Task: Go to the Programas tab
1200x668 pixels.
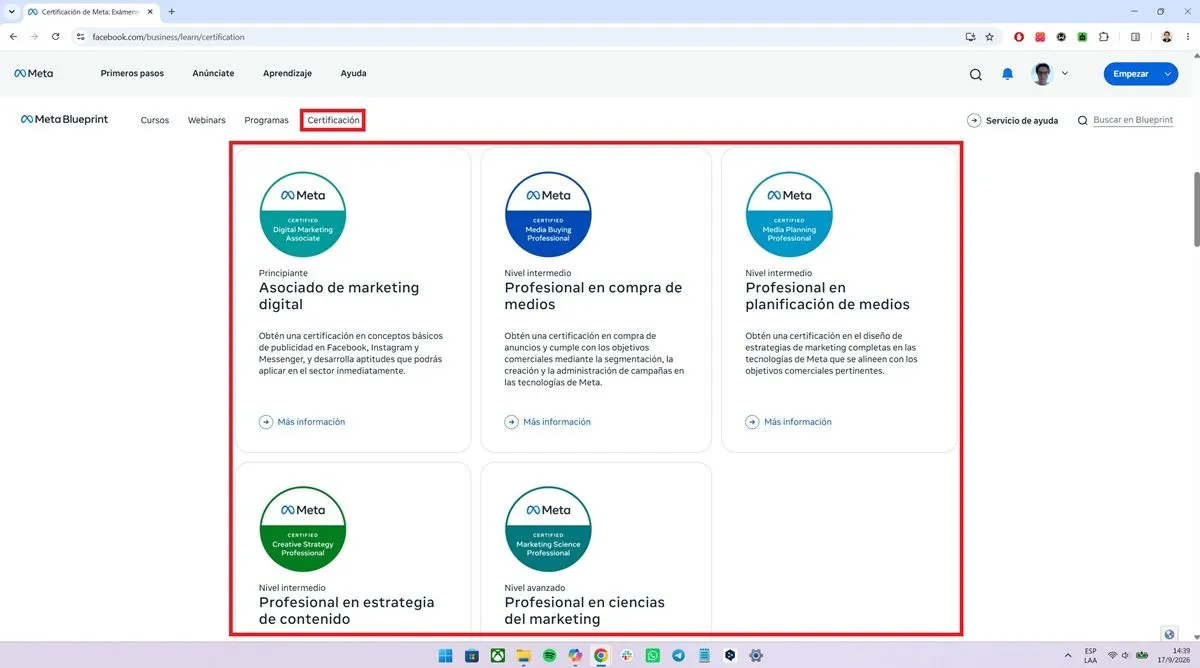Action: pyautogui.click(x=266, y=120)
